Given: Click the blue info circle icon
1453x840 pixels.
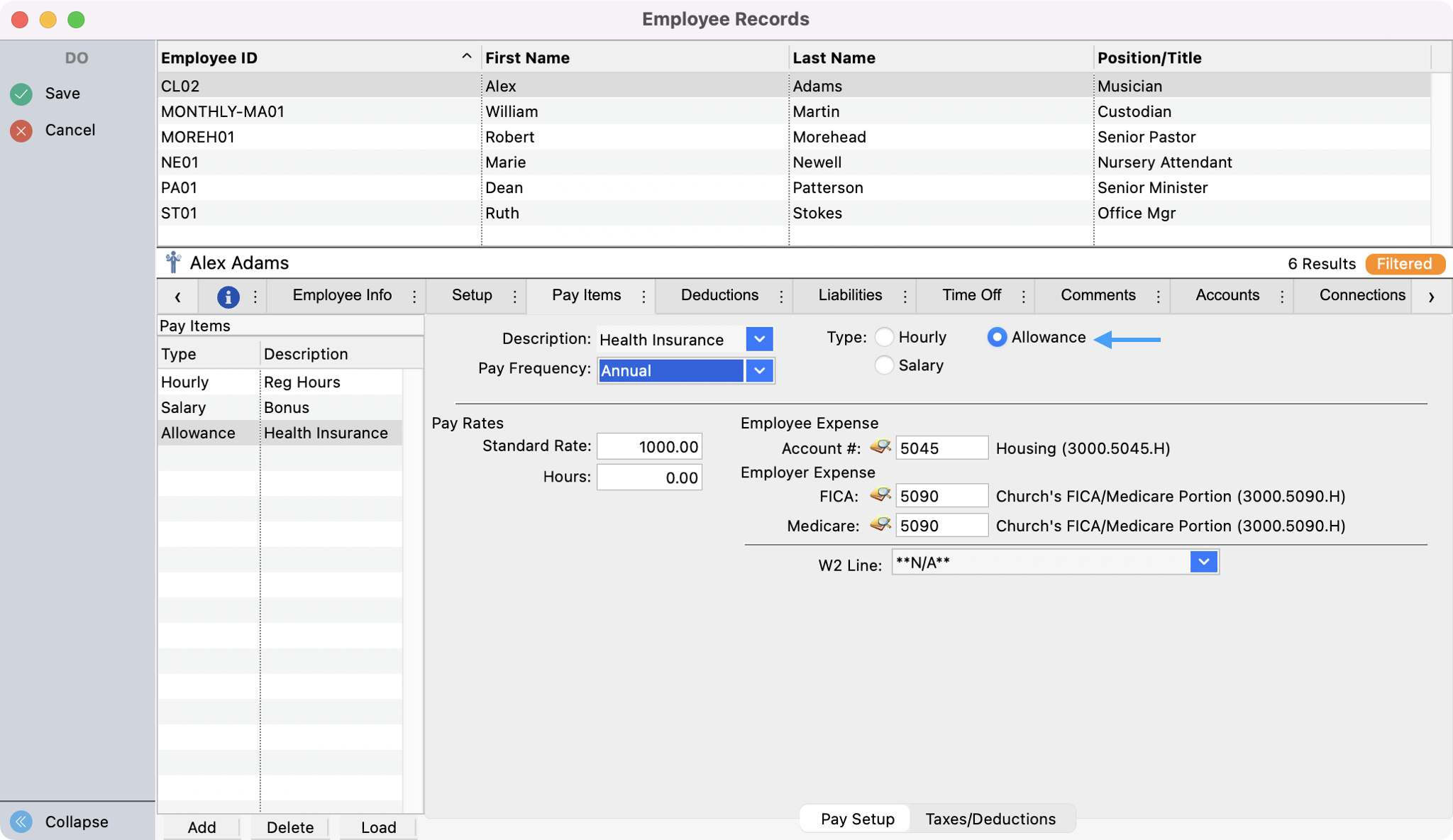Looking at the screenshot, I should coord(228,297).
